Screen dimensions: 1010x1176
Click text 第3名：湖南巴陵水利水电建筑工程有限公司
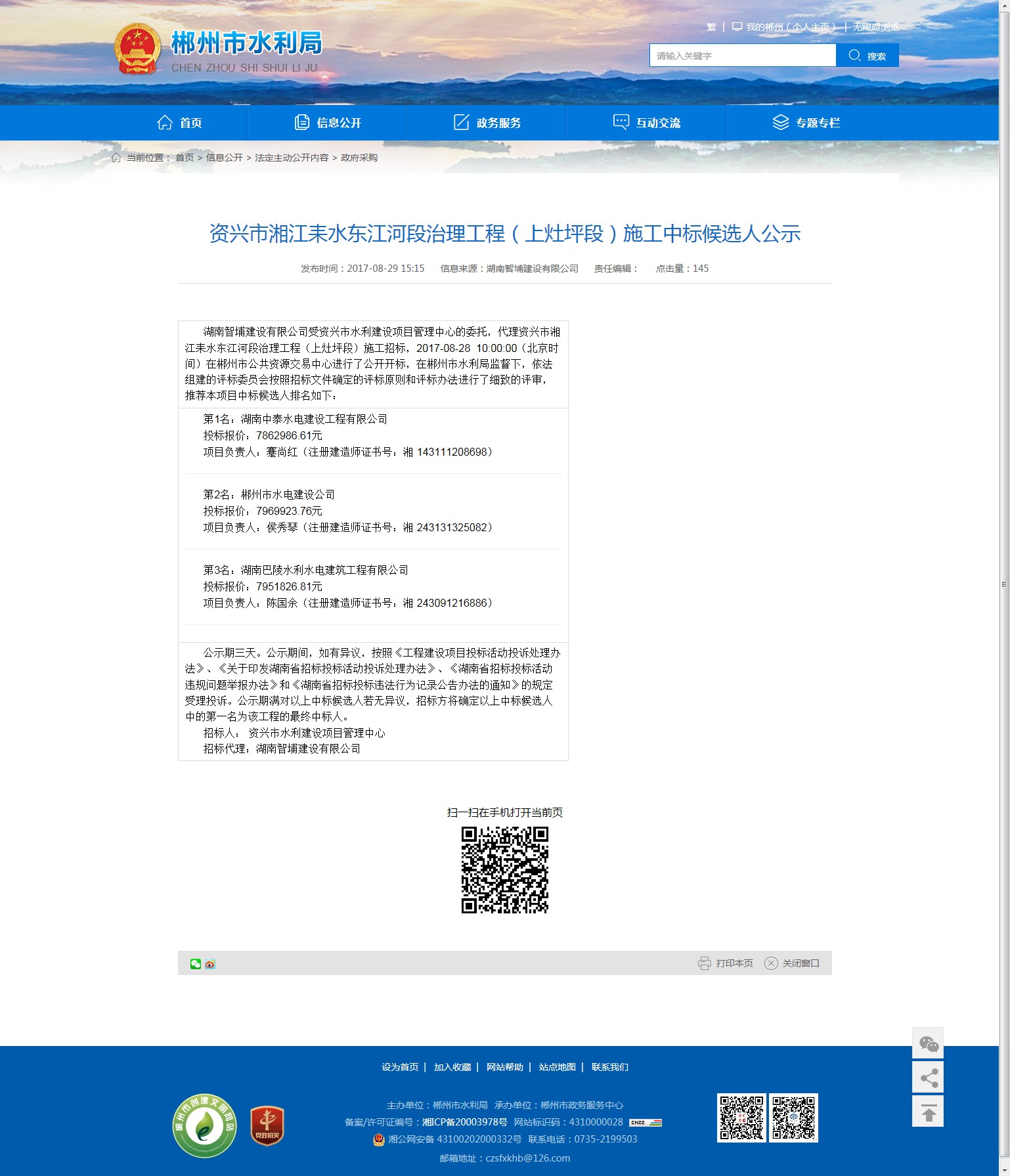pos(305,570)
